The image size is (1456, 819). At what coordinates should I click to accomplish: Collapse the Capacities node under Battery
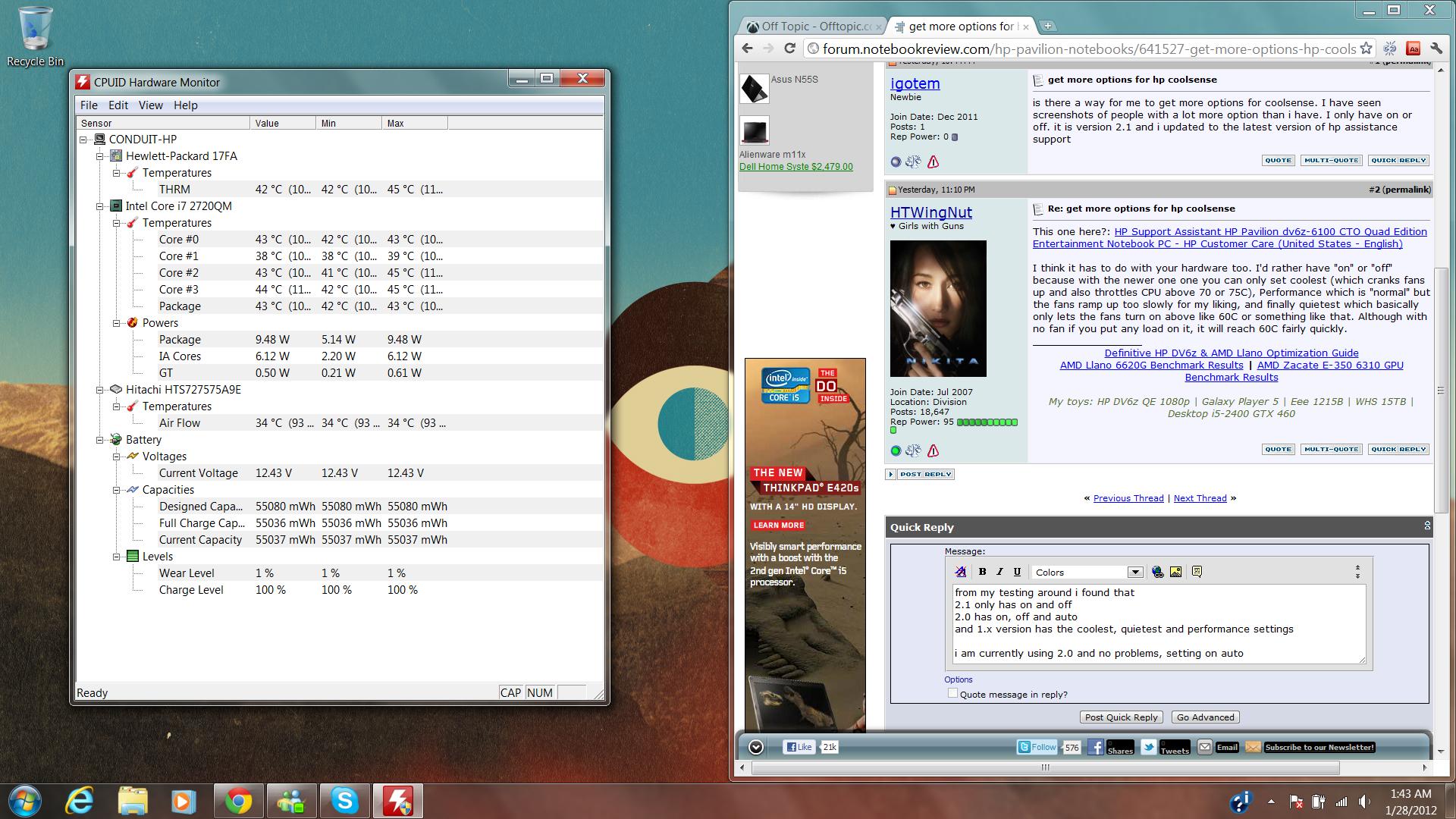[117, 490]
